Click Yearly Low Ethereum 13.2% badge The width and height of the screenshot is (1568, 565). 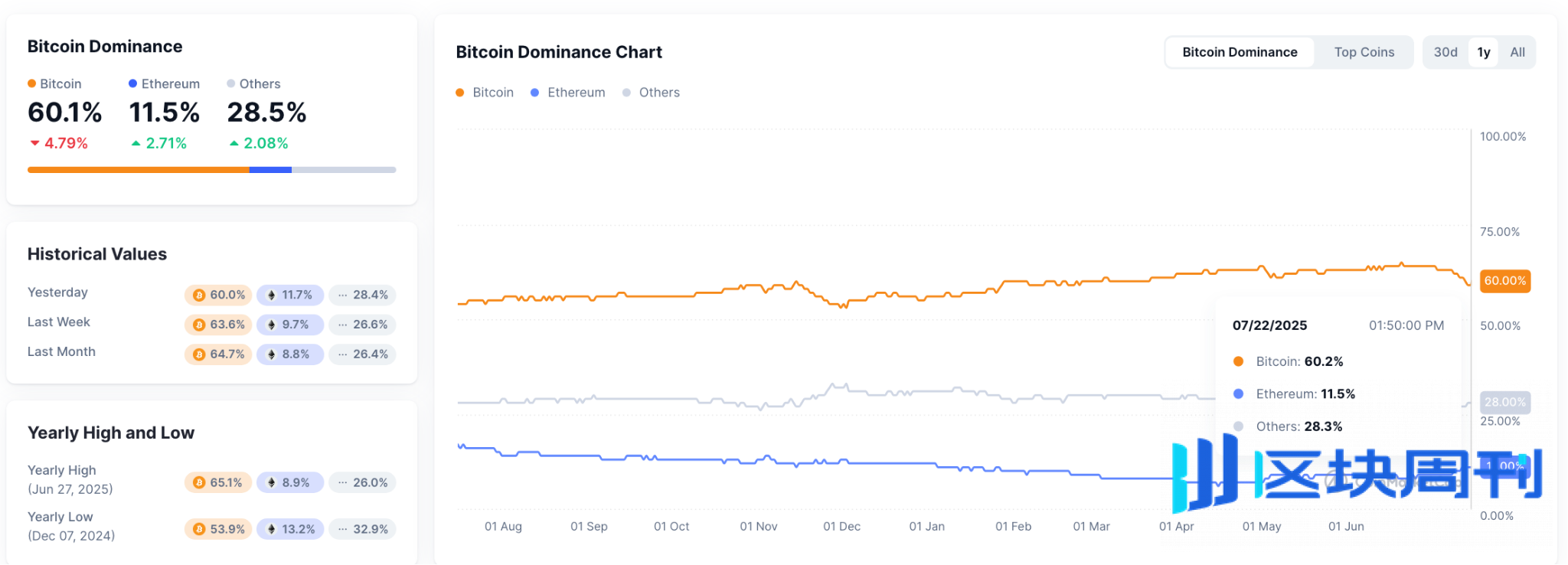pos(290,529)
